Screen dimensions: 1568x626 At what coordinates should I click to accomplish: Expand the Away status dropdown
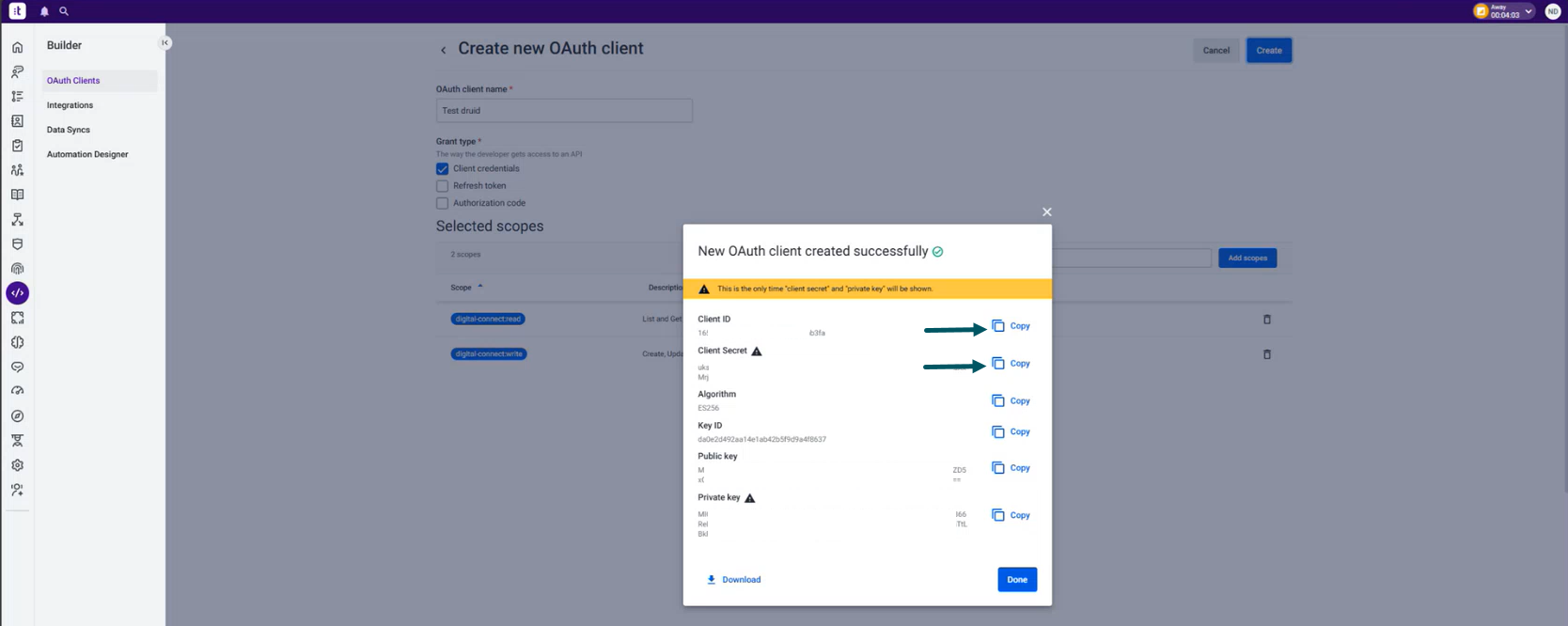click(1529, 11)
